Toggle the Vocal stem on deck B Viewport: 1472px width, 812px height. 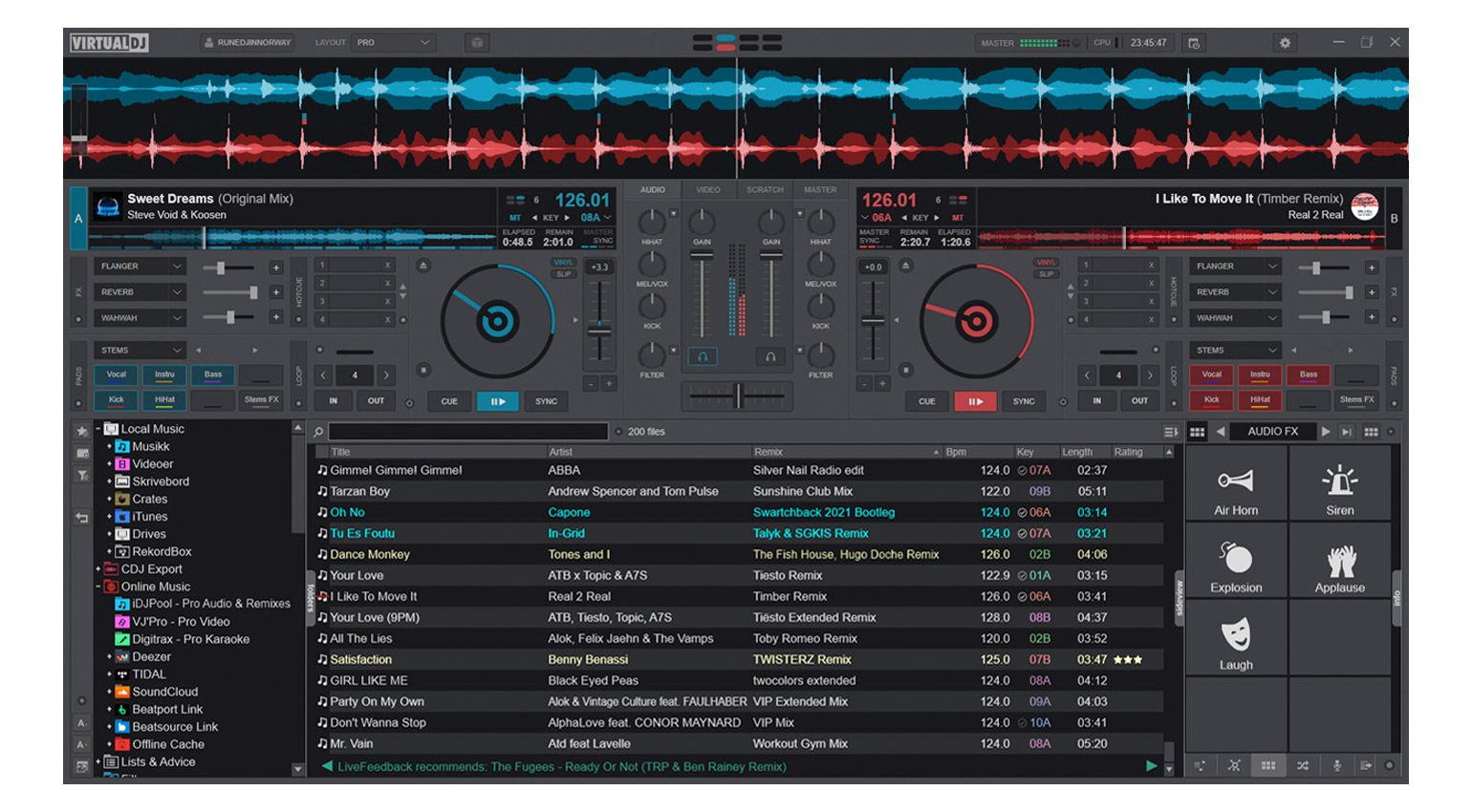(1211, 374)
